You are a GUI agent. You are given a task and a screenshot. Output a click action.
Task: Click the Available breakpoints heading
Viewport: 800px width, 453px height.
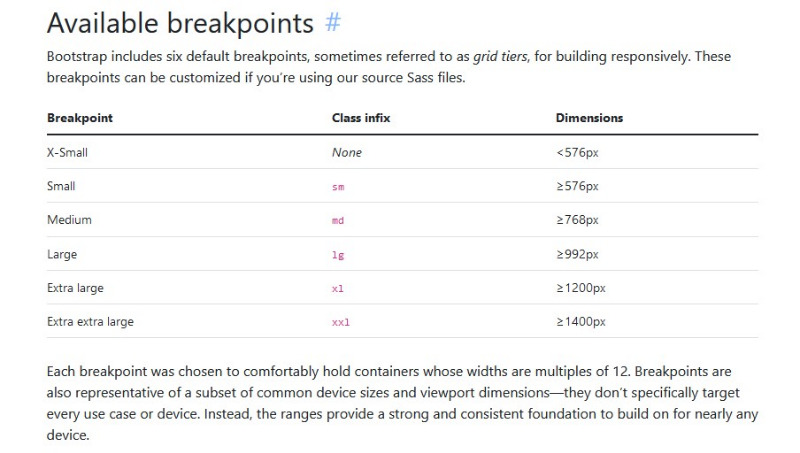[180, 23]
